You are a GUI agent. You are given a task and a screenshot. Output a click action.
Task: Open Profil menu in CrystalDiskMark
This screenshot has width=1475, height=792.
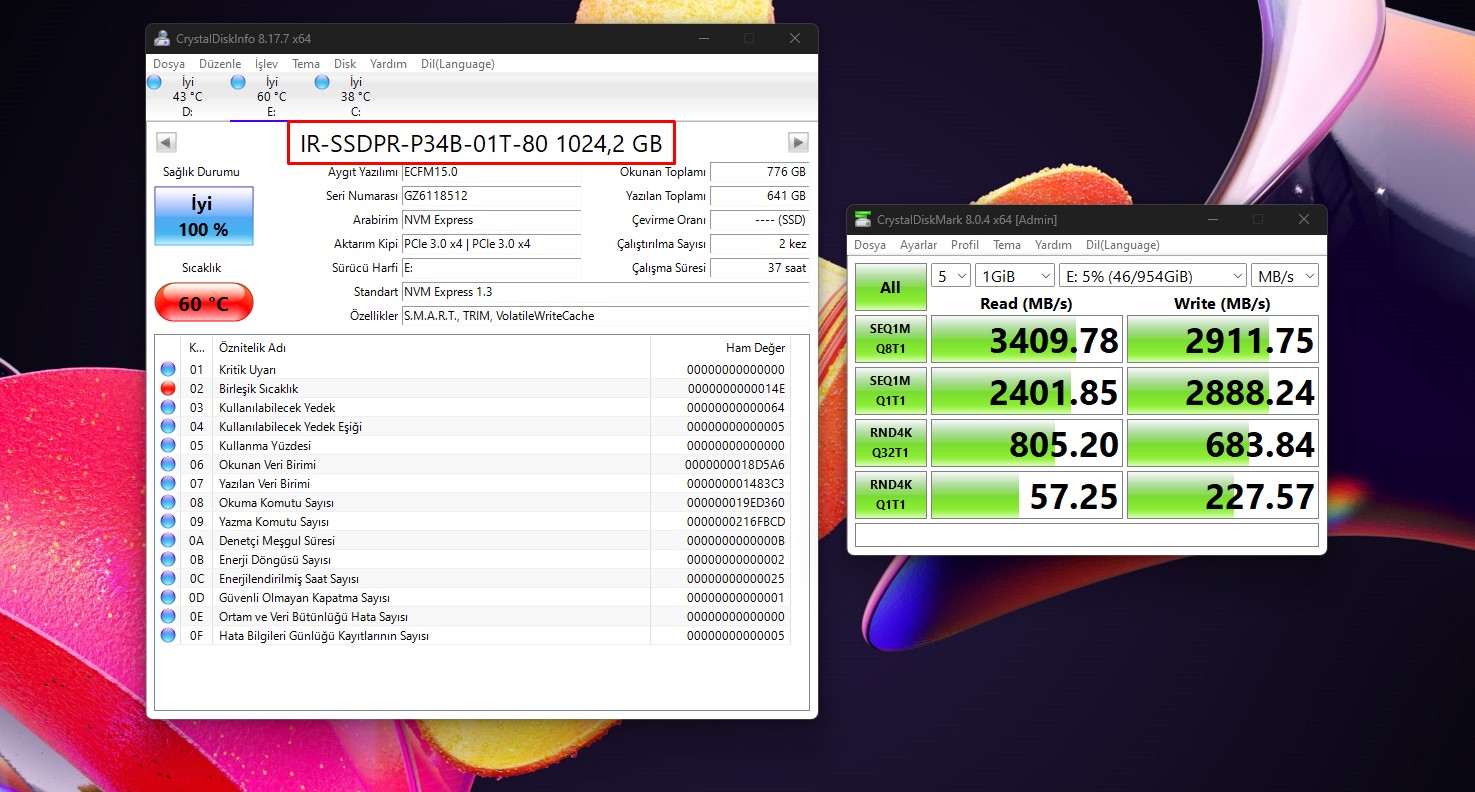pyautogui.click(x=965, y=245)
